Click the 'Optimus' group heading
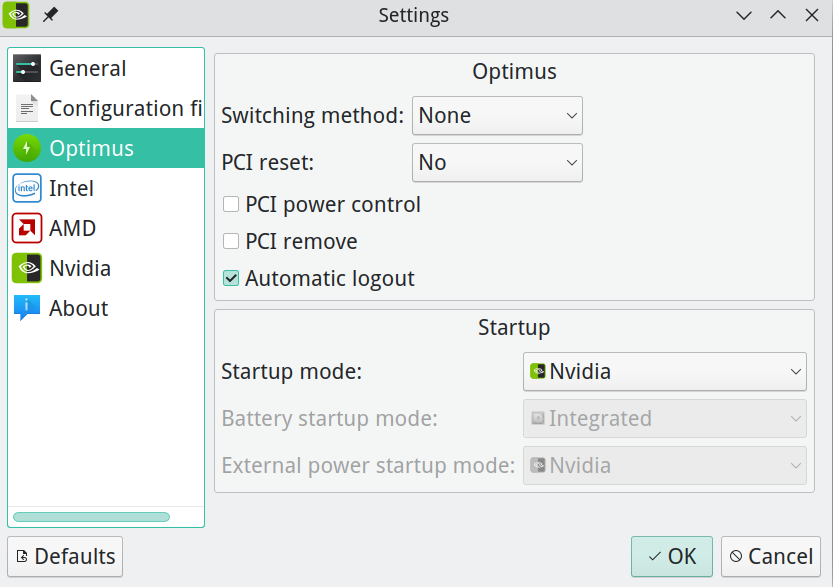The width and height of the screenshot is (833, 587). pos(514,71)
